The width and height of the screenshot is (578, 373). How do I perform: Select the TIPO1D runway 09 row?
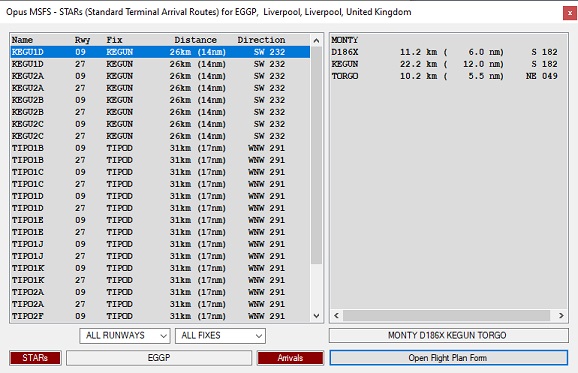[160, 196]
